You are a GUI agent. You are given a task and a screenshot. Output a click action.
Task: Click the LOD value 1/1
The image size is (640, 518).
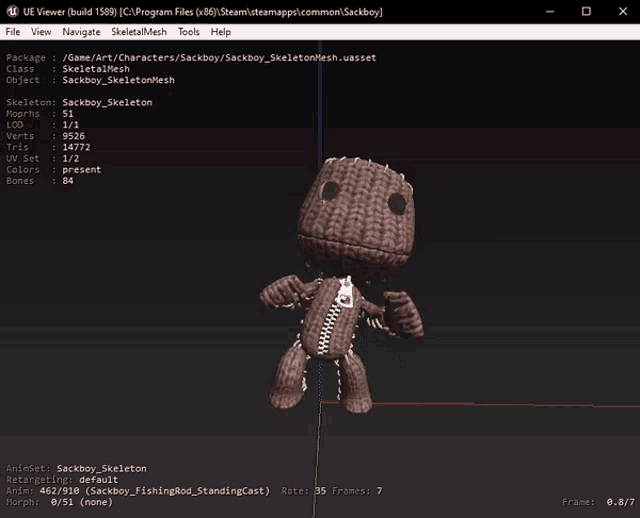(71, 125)
